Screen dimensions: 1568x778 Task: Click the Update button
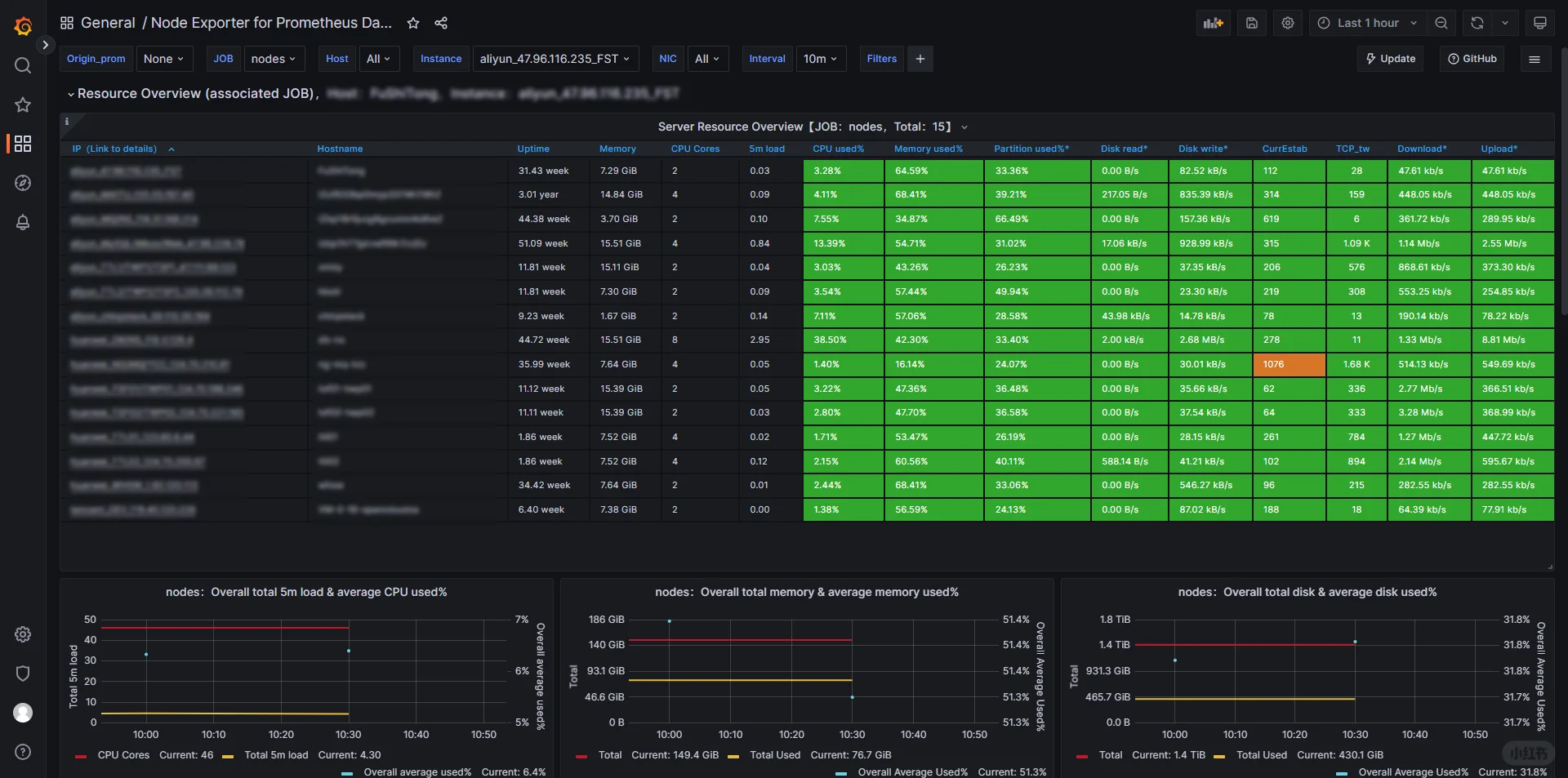click(x=1391, y=59)
